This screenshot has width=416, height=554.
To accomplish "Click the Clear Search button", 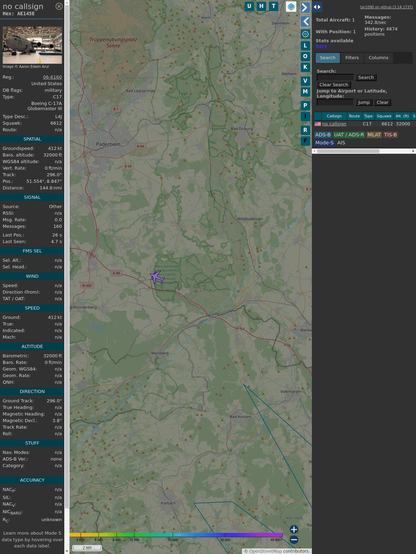I will pyautogui.click(x=334, y=85).
